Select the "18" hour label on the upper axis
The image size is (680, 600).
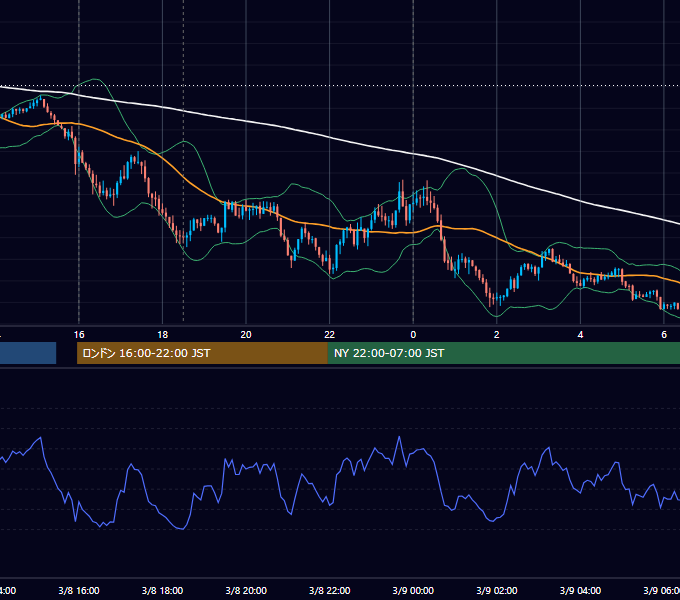[163, 335]
